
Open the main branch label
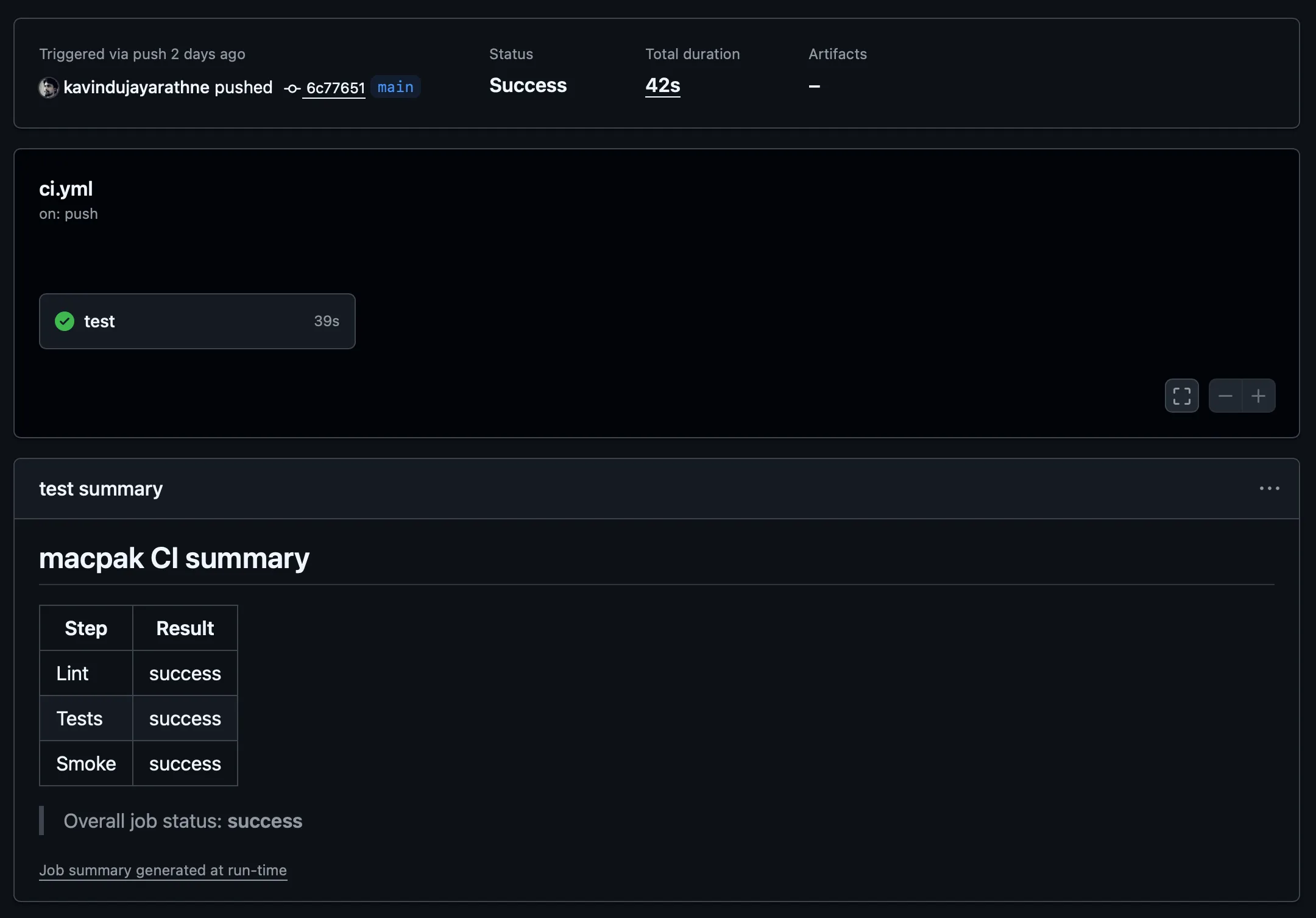coord(395,87)
